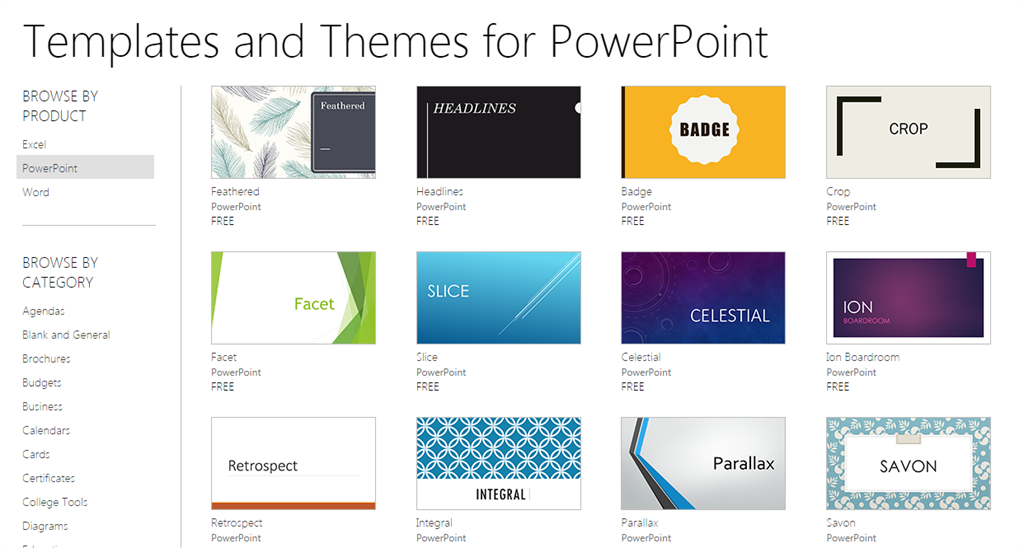Screen dimensions: 1024x548
Task: Click FREE label under Badge
Action: [x=632, y=221]
